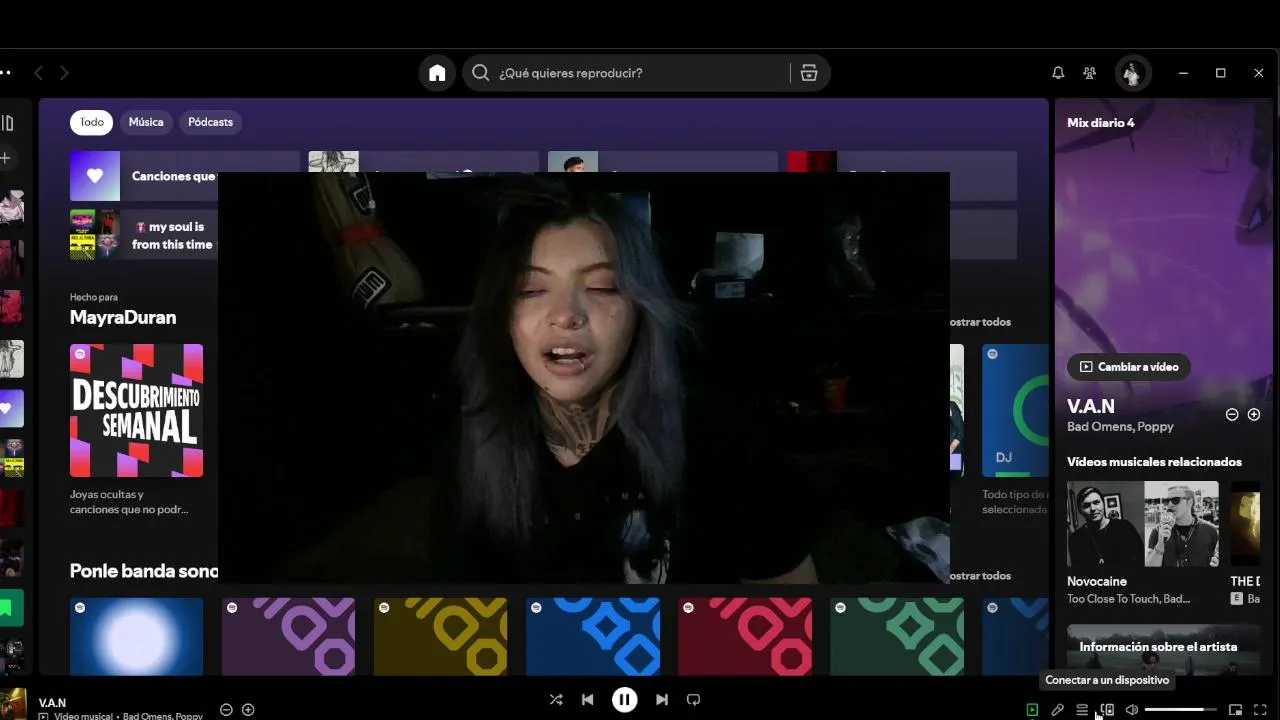Click V.A.N song title in bottom bar
Screen dimensions: 1280x720
coord(52,703)
